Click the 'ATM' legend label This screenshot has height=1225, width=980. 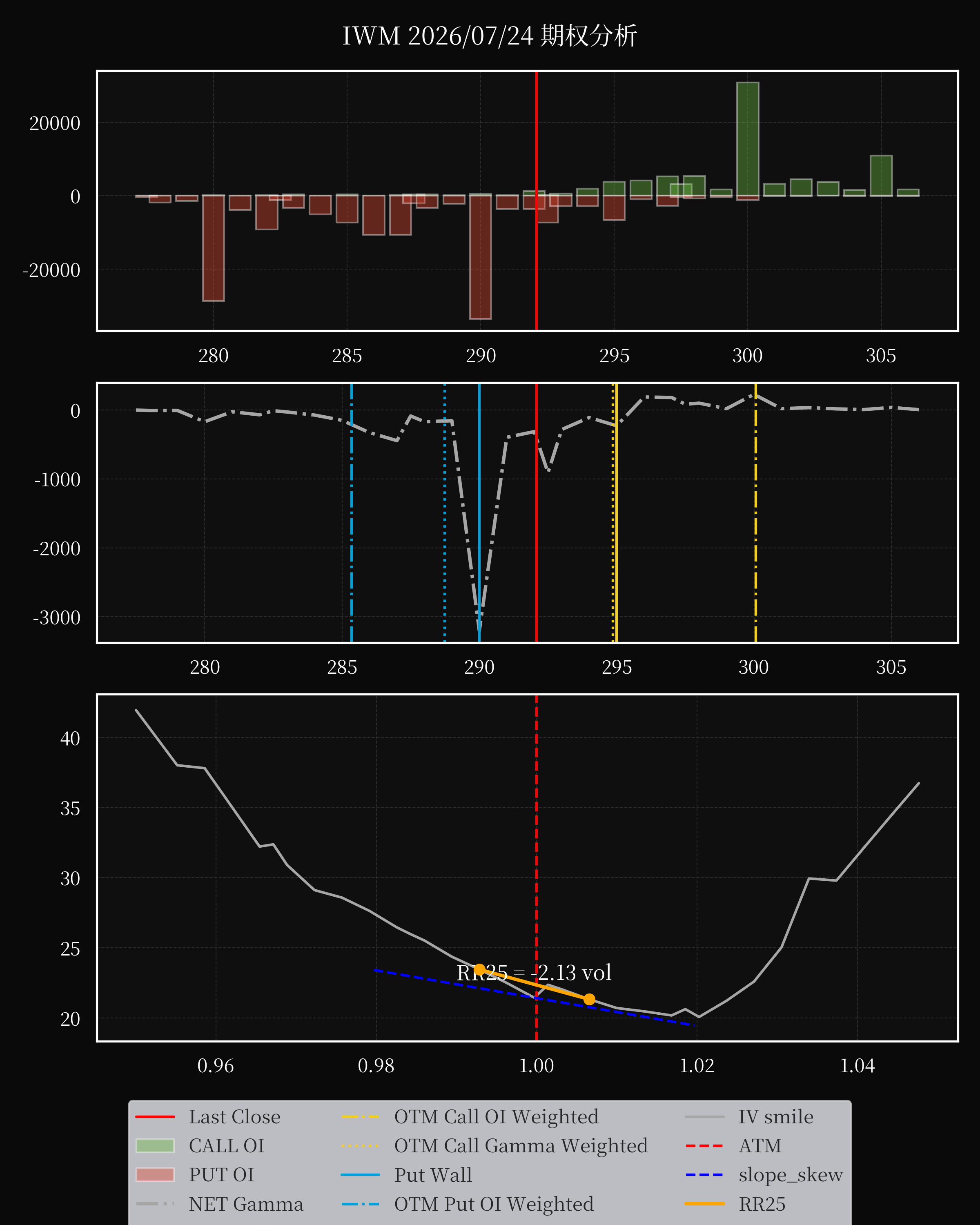pos(760,1146)
